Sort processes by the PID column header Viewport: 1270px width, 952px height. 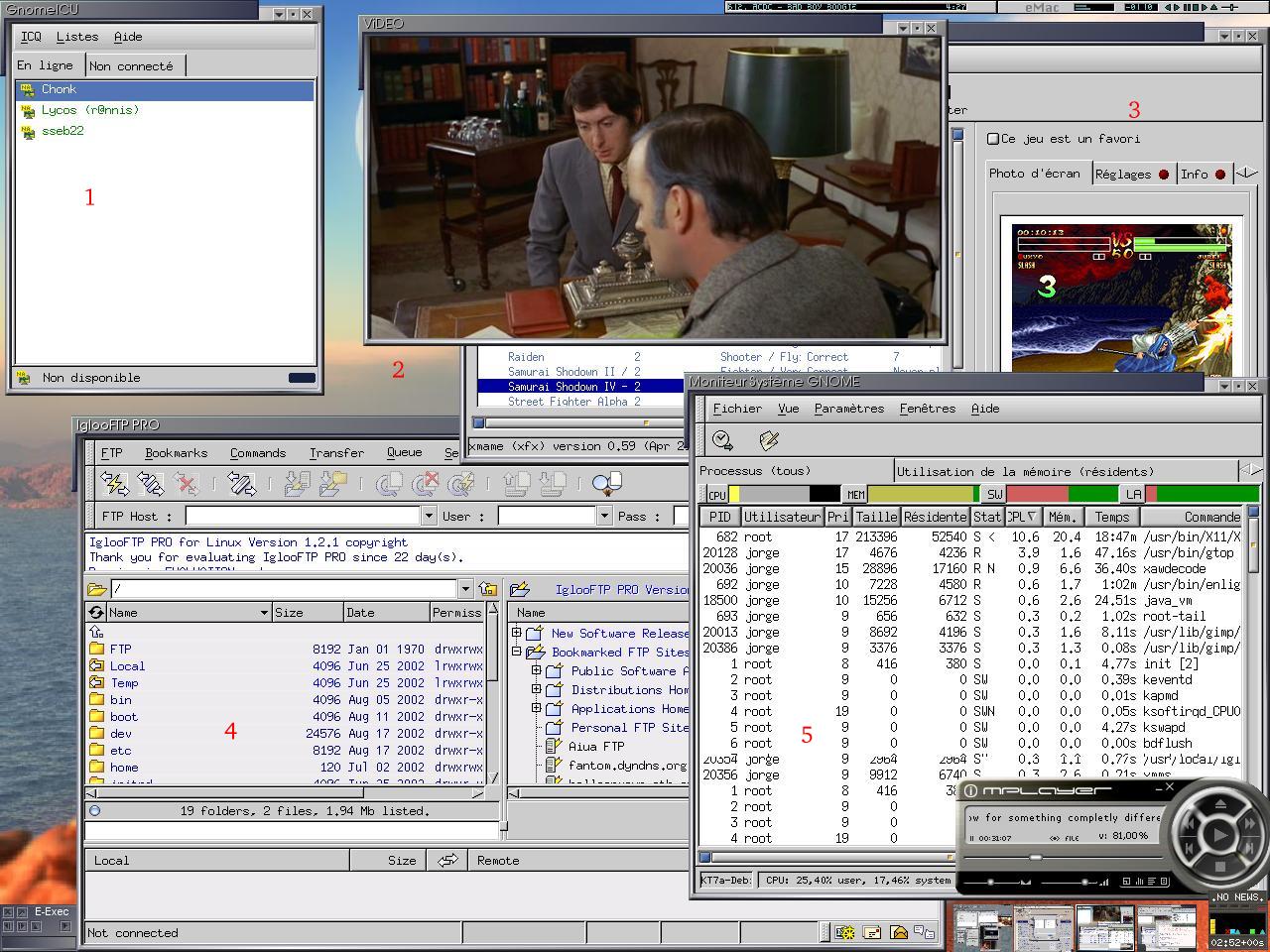click(720, 517)
